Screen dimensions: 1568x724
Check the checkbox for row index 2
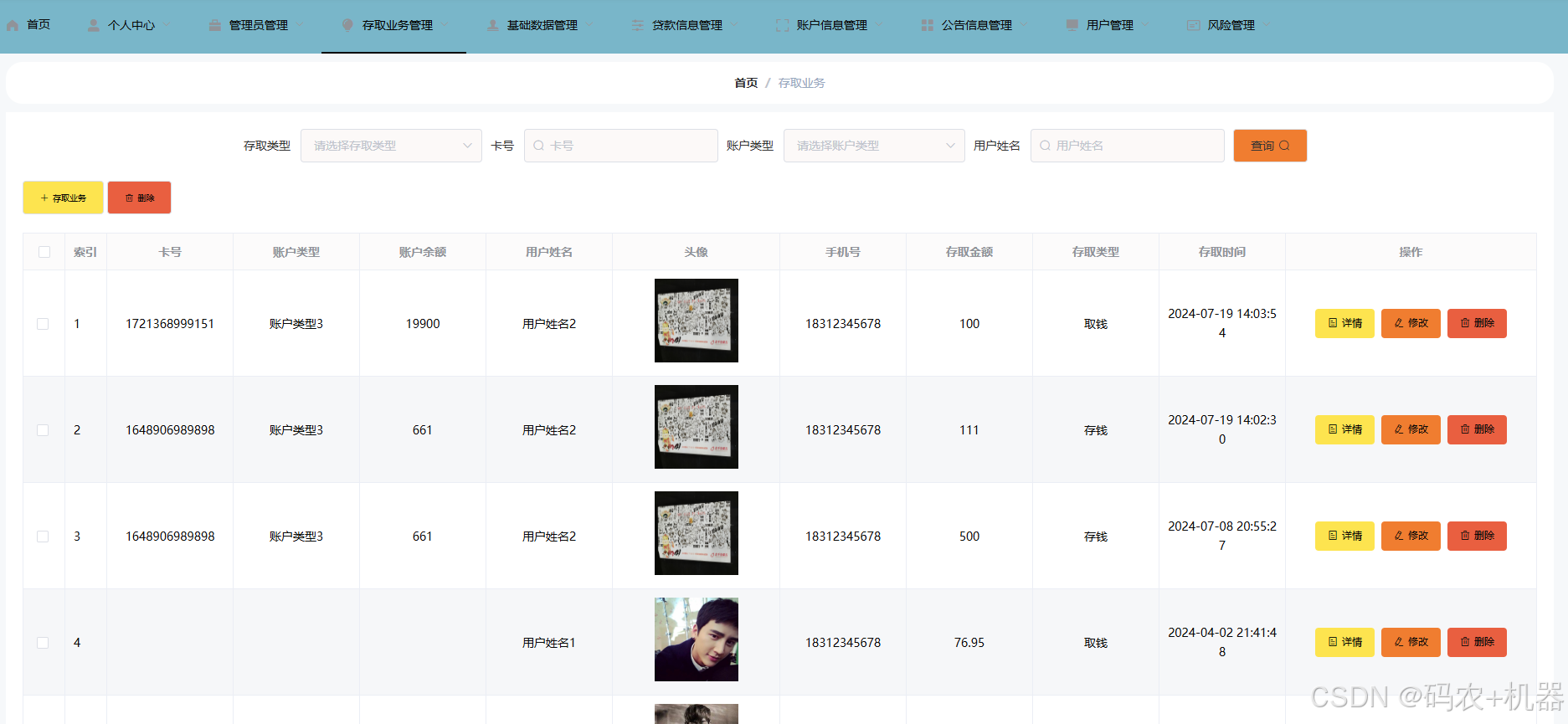tap(43, 430)
